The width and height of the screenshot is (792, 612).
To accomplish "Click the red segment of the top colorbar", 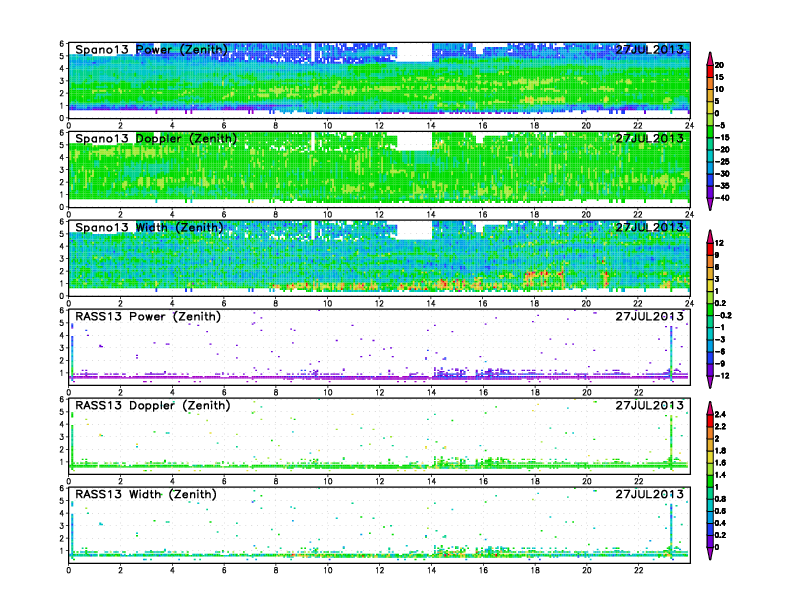I will (x=710, y=71).
